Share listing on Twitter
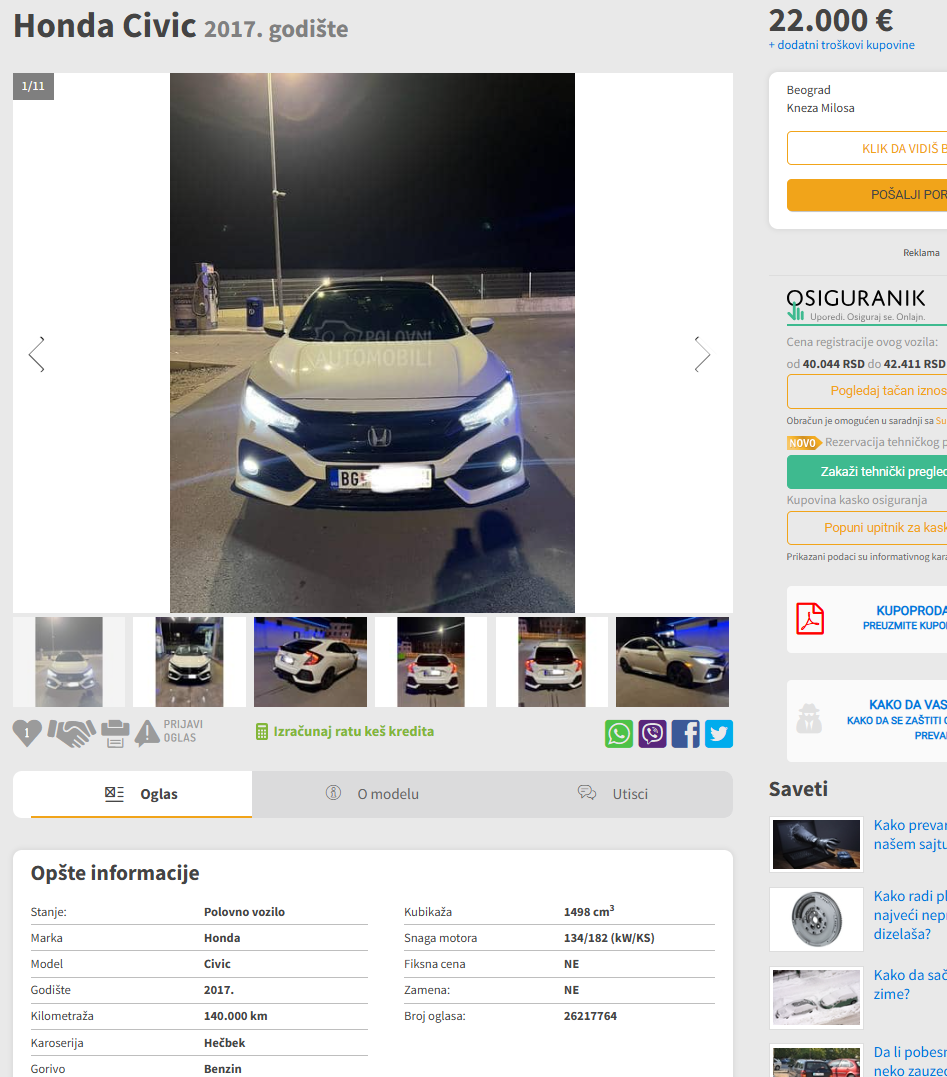The width and height of the screenshot is (947, 1077). point(718,734)
